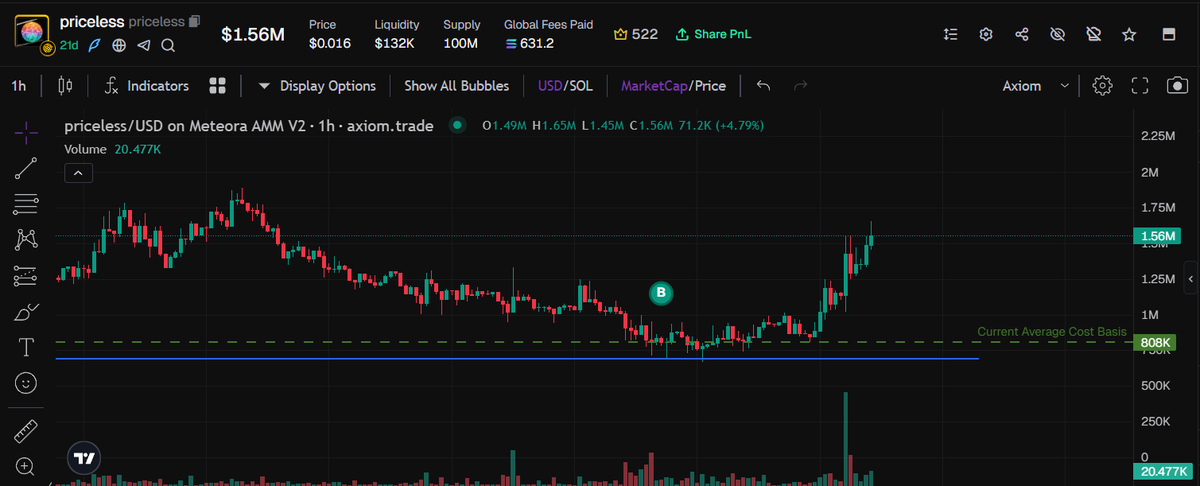Select the Fibonacci retracement tool
Viewport: 1200px width, 486px height.
pos(27,204)
